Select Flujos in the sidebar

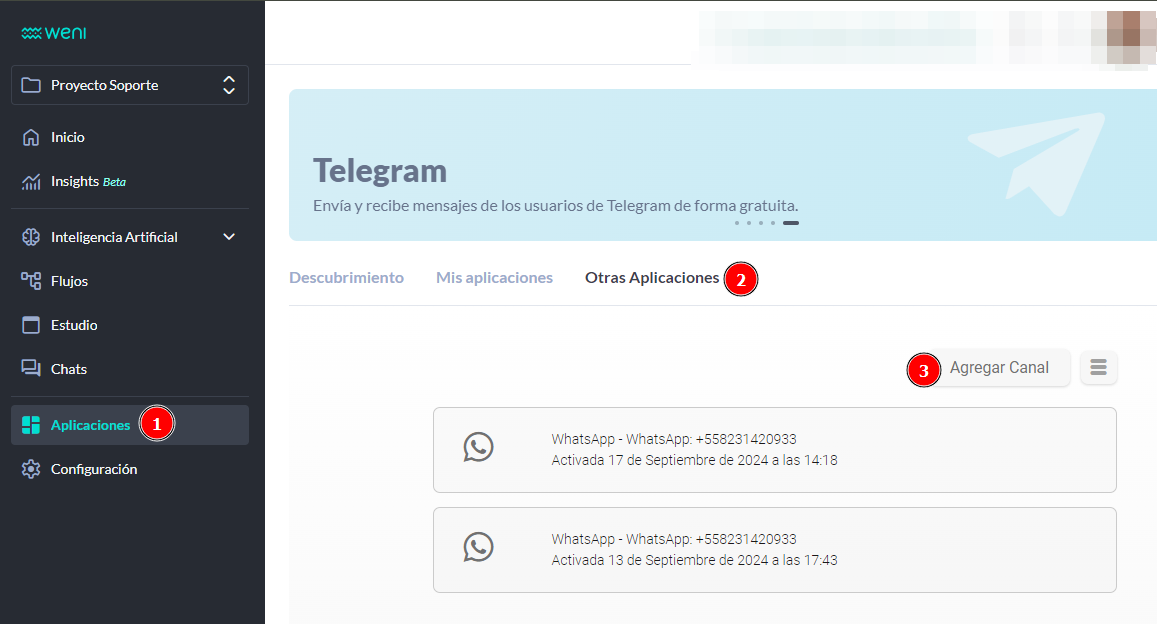[130, 281]
